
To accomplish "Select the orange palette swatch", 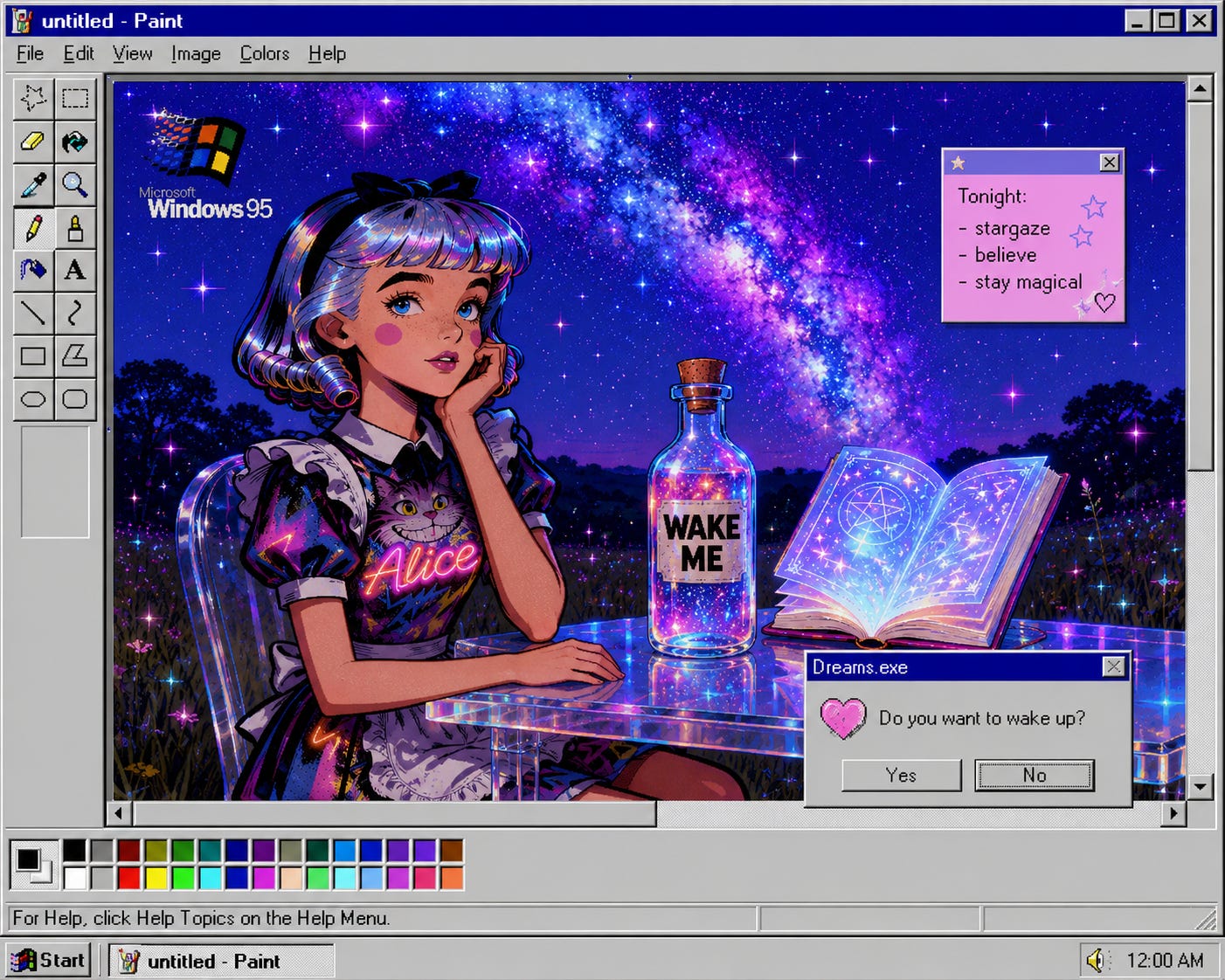I will [452, 878].
